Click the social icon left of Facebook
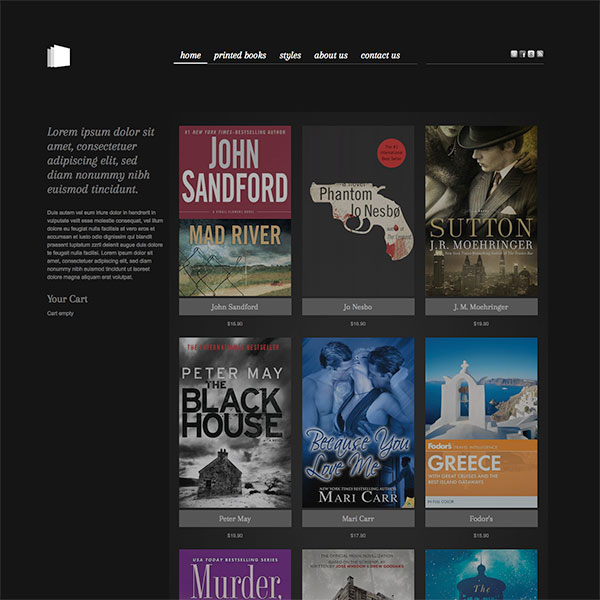The height and width of the screenshot is (600, 600). [x=514, y=54]
